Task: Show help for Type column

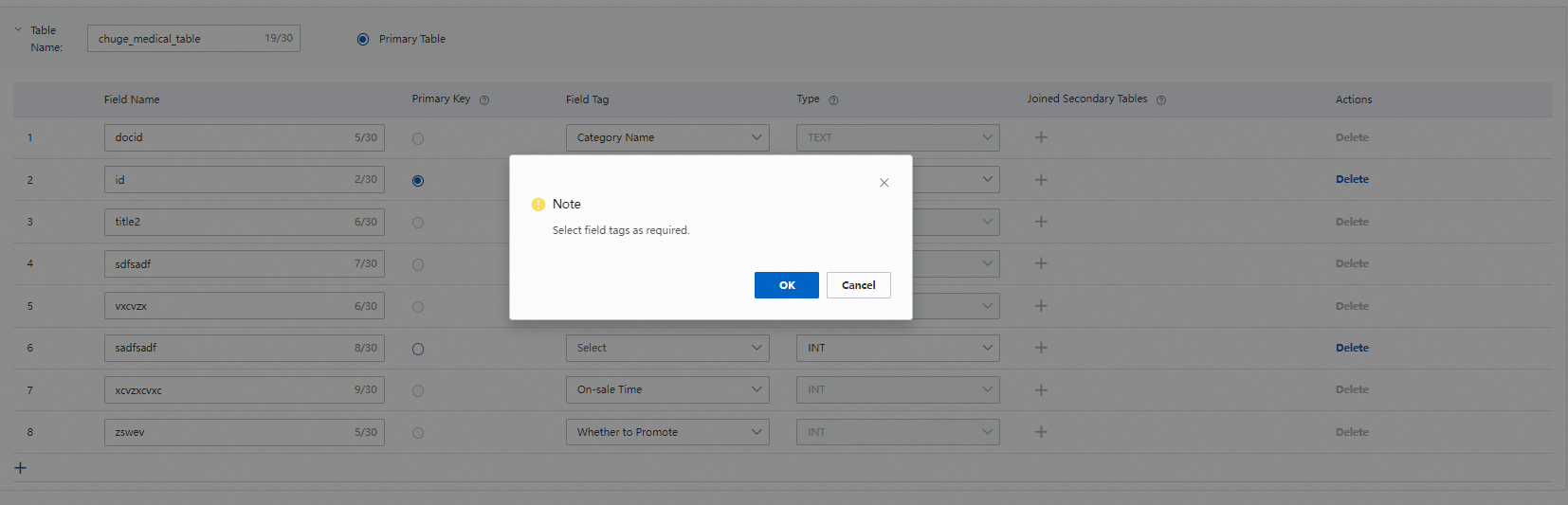Action: click(x=833, y=100)
